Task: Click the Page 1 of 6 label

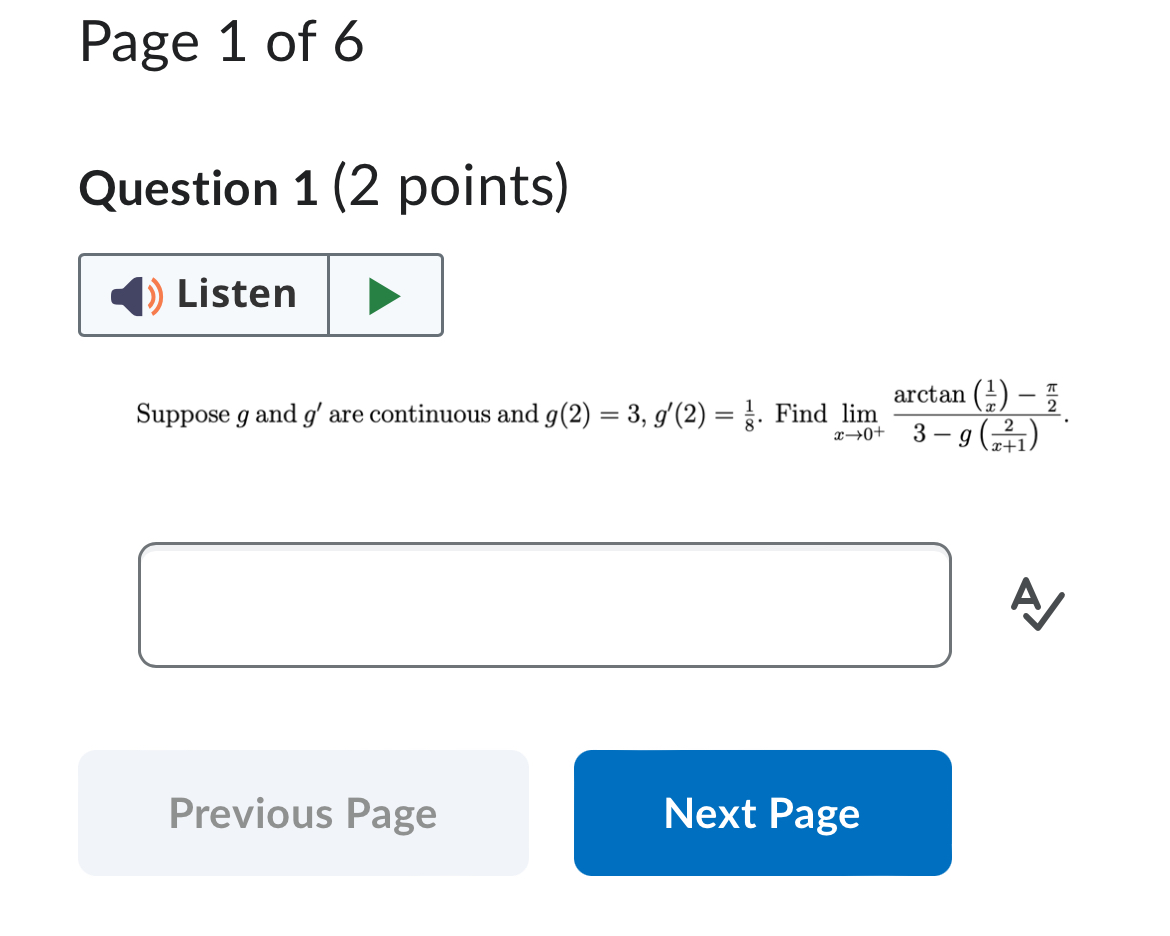Action: click(222, 42)
